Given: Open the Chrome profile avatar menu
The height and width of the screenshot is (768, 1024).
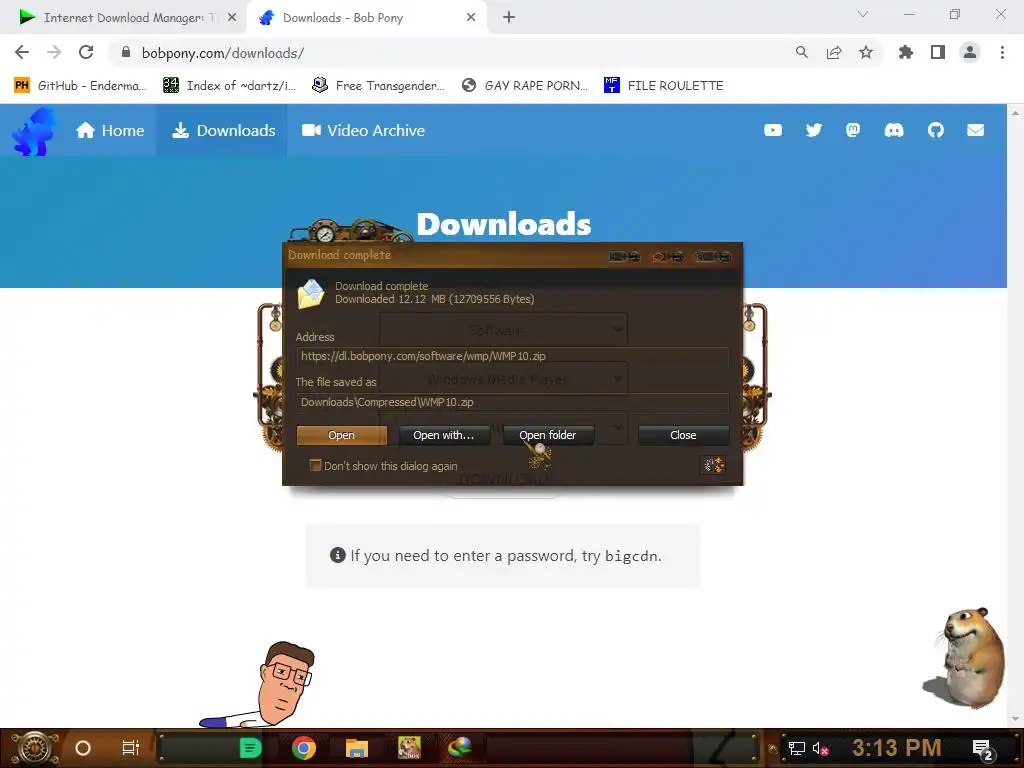Looking at the screenshot, I should tap(970, 52).
